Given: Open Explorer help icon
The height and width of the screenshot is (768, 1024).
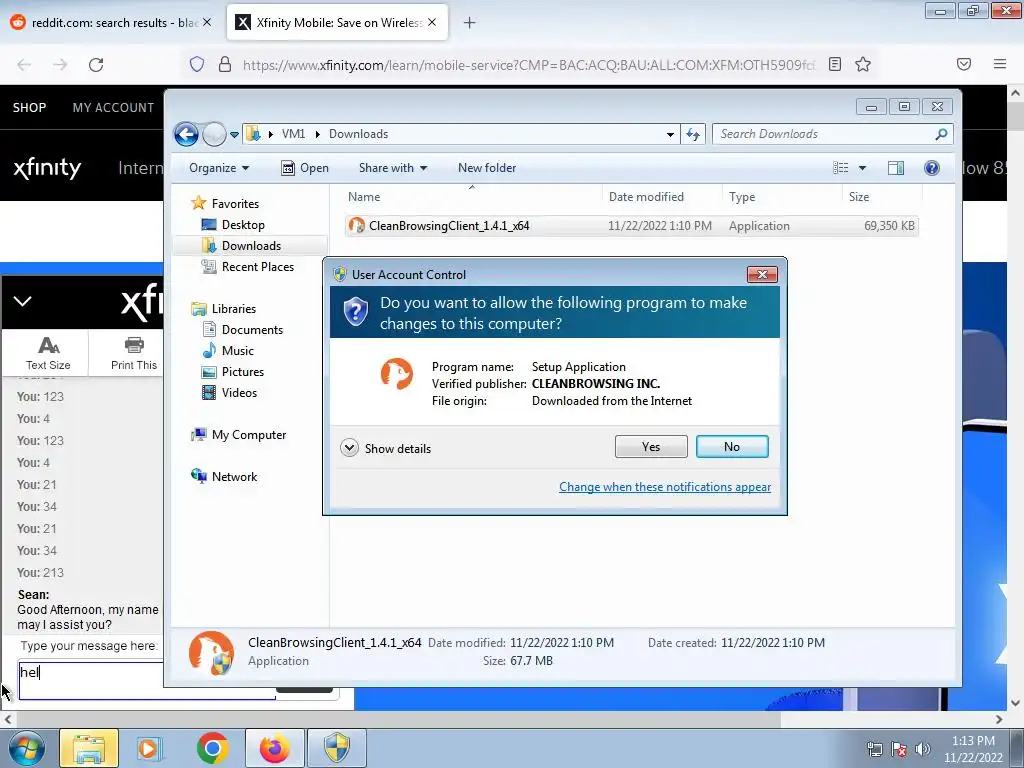Looking at the screenshot, I should 932,168.
